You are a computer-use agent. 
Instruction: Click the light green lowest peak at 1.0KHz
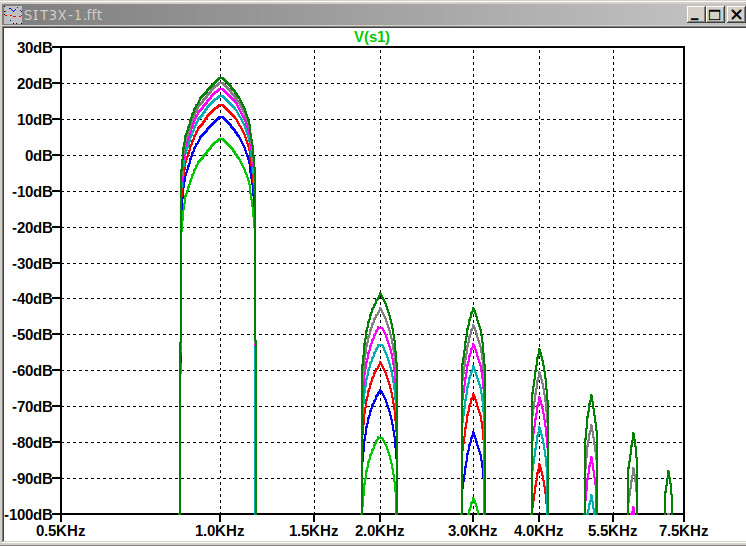pos(221,139)
